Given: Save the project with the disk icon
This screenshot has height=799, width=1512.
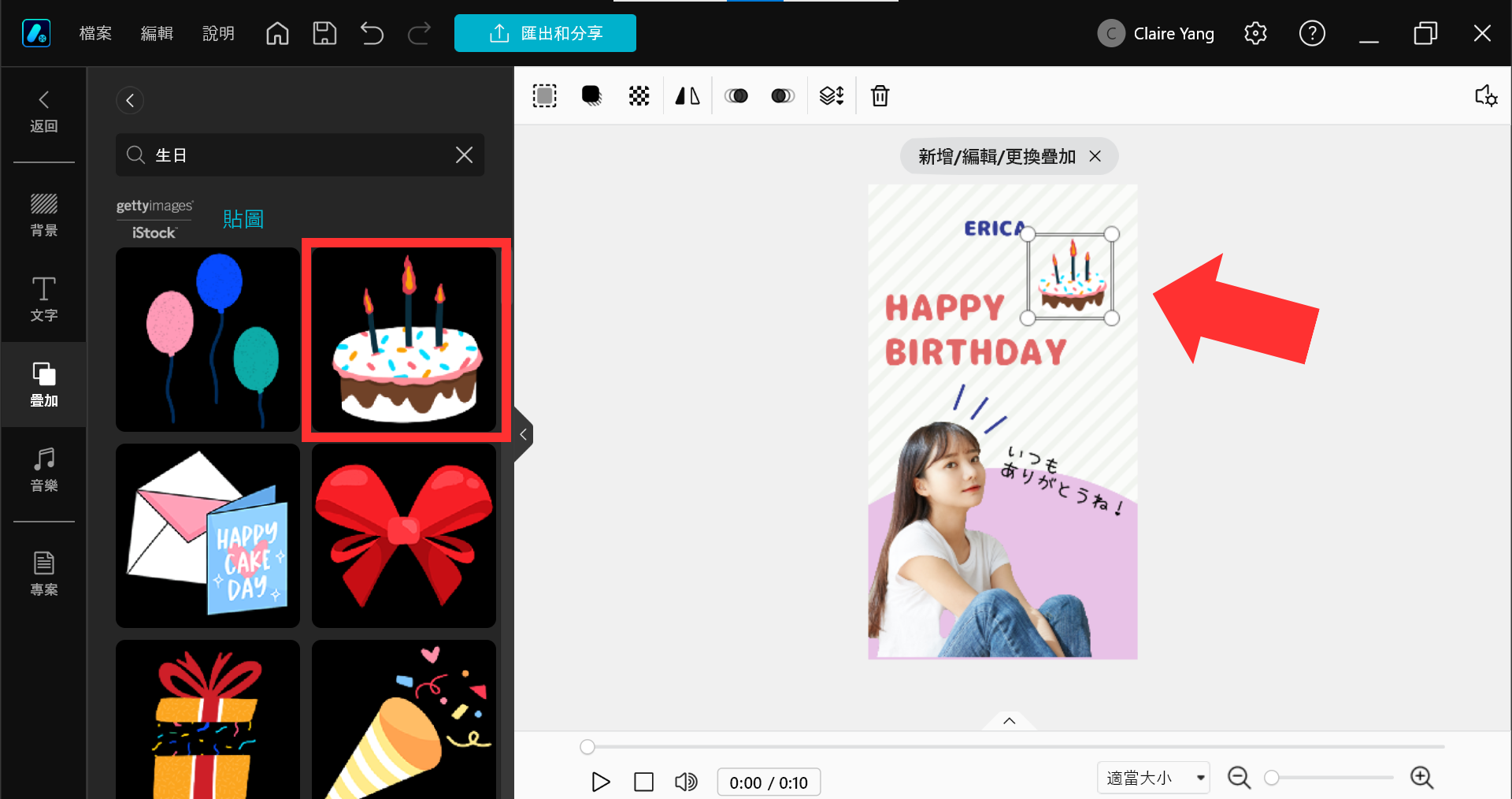Looking at the screenshot, I should pyautogui.click(x=324, y=33).
